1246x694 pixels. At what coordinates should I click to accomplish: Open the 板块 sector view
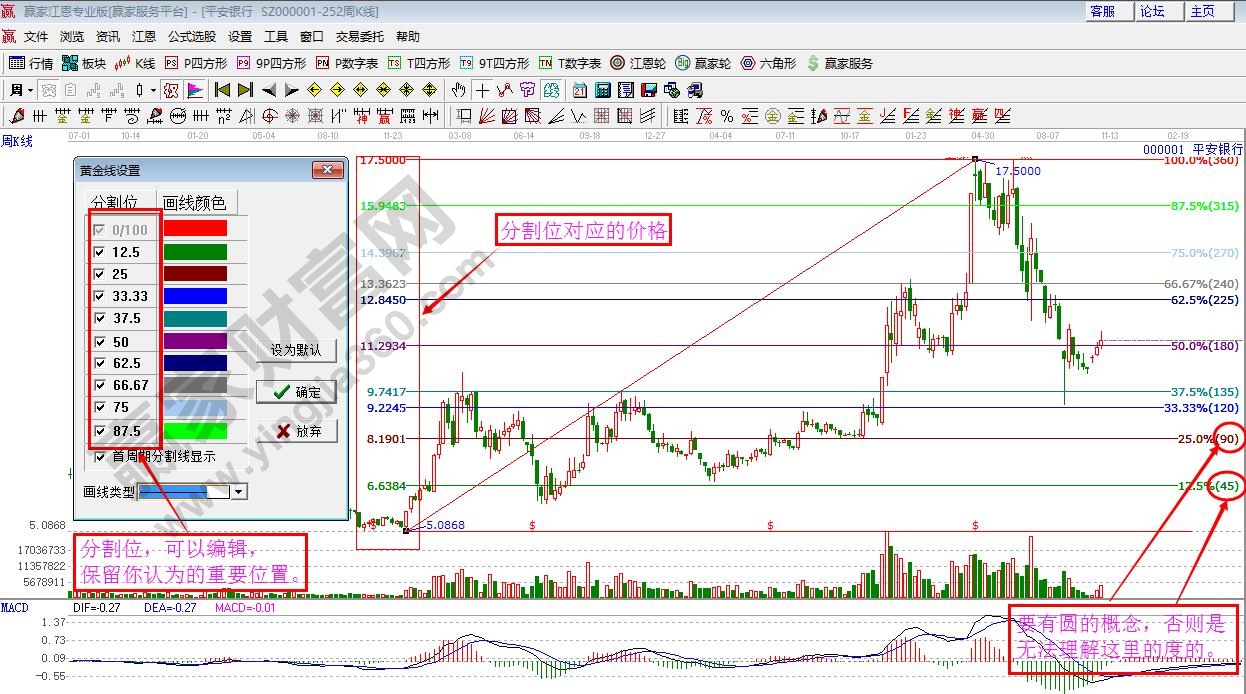click(83, 63)
